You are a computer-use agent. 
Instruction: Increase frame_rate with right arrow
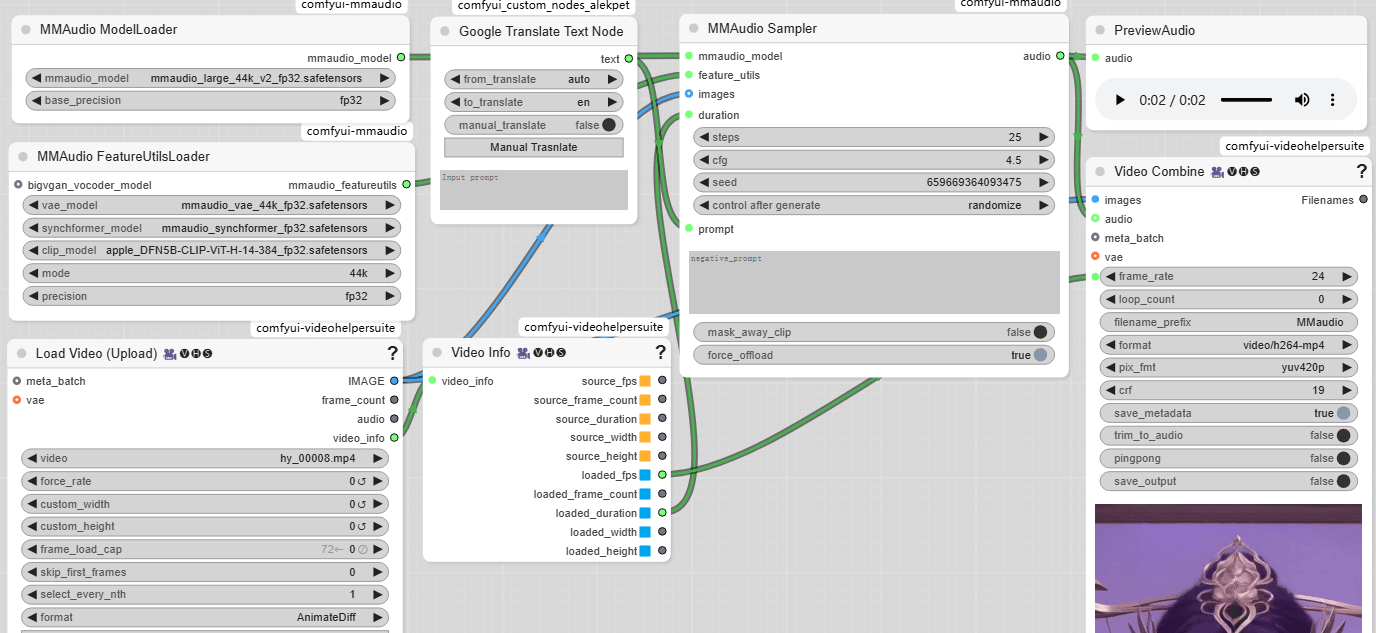pos(1347,276)
